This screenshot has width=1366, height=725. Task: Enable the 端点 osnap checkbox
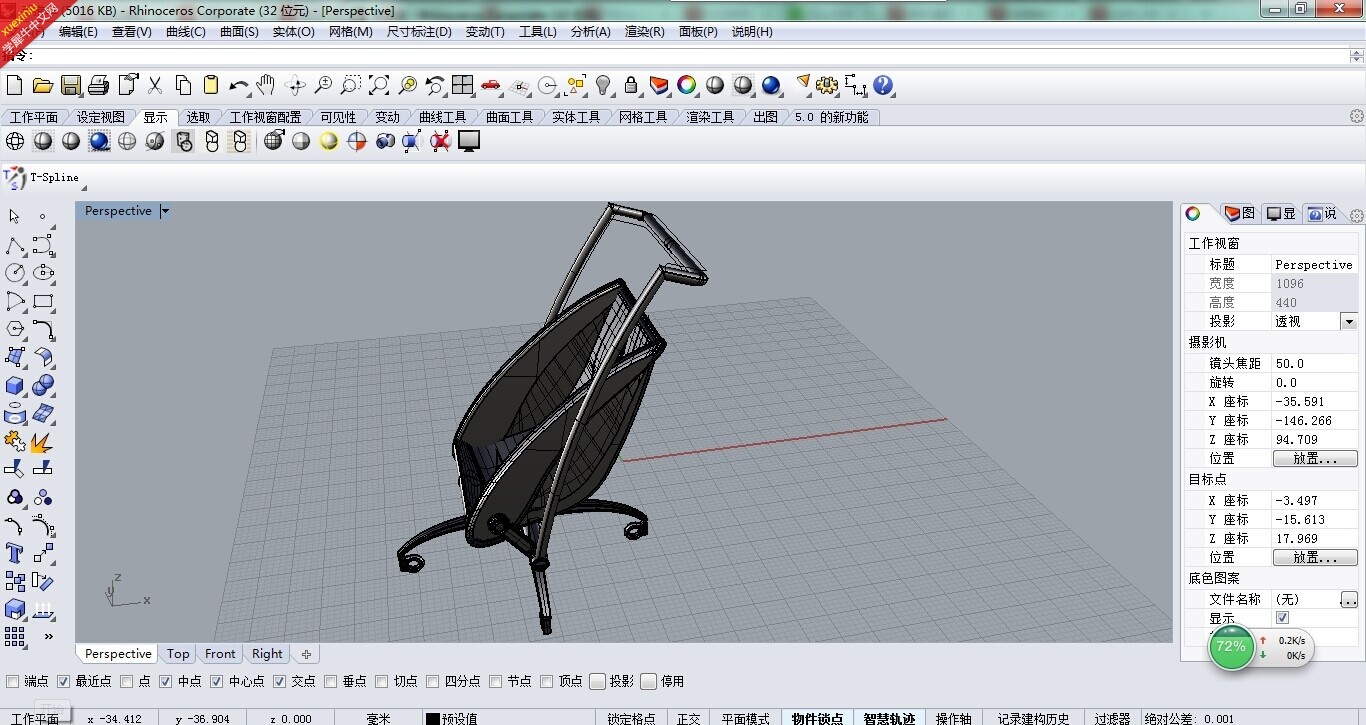[13, 681]
